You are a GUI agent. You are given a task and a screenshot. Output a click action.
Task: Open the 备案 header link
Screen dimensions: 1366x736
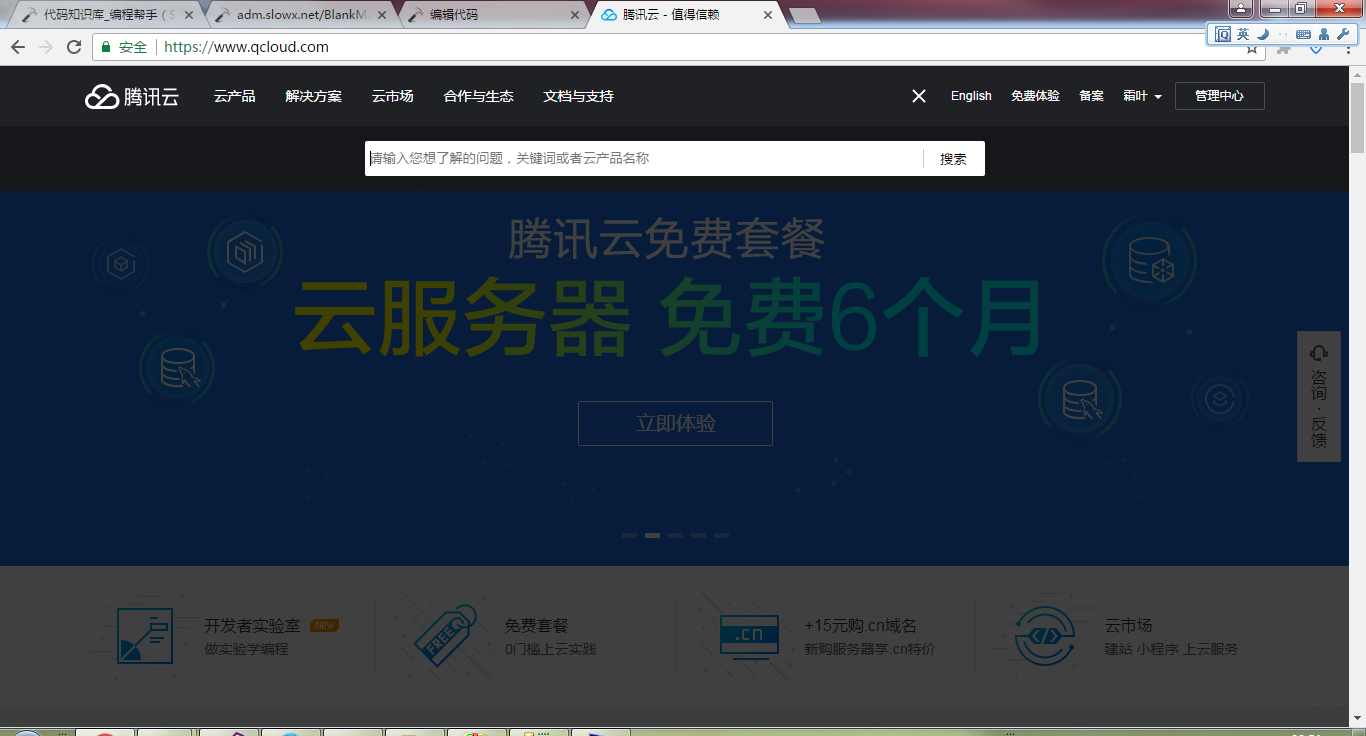(1091, 96)
